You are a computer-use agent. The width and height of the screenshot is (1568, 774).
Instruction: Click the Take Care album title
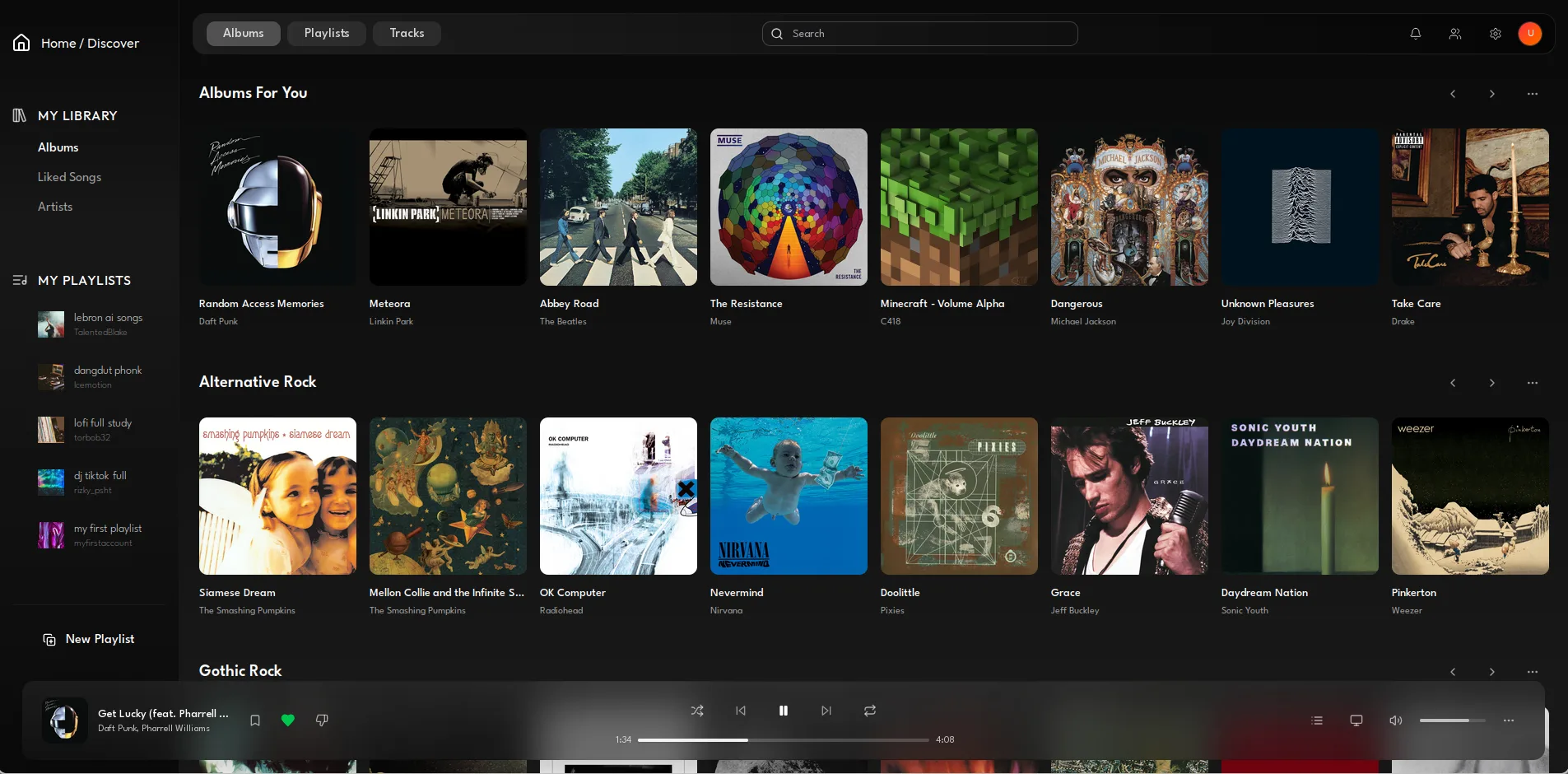[1417, 304]
